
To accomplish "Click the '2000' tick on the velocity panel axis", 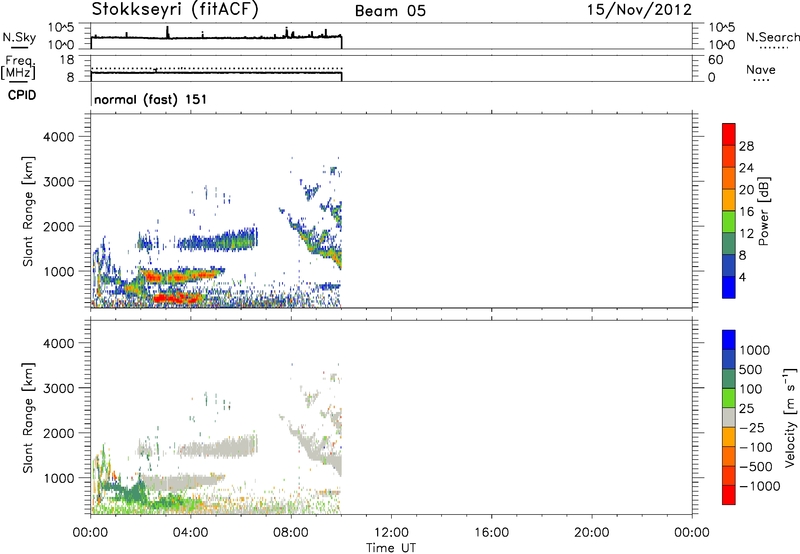I will 59,433.
